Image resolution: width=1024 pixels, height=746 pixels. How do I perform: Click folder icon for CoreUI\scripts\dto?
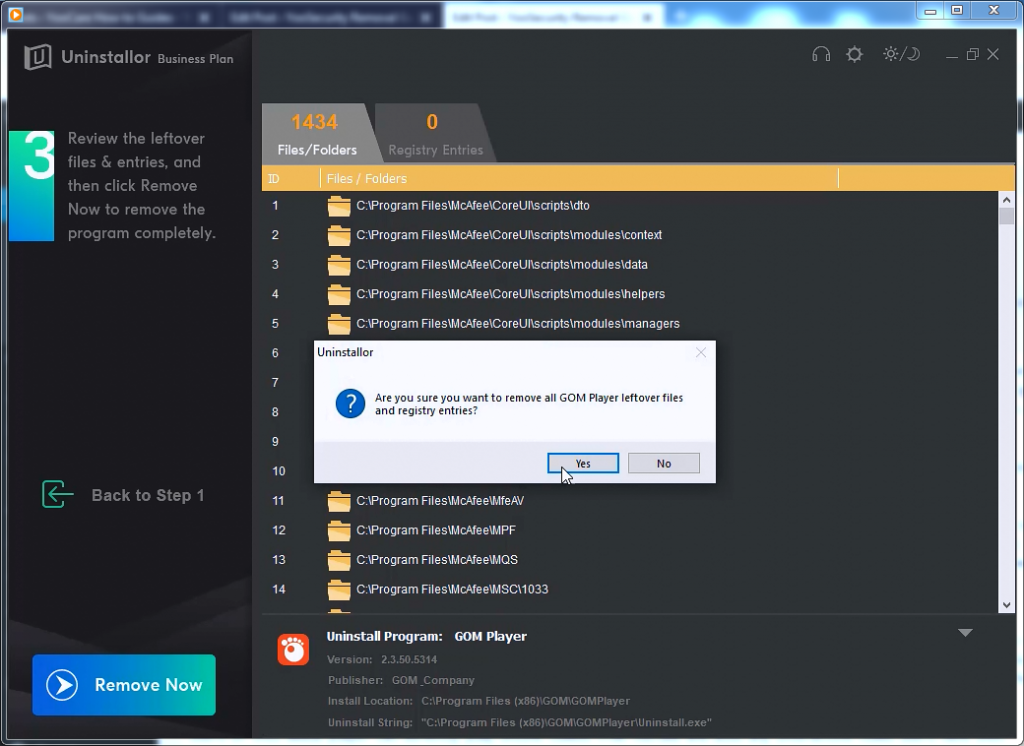pyautogui.click(x=339, y=206)
